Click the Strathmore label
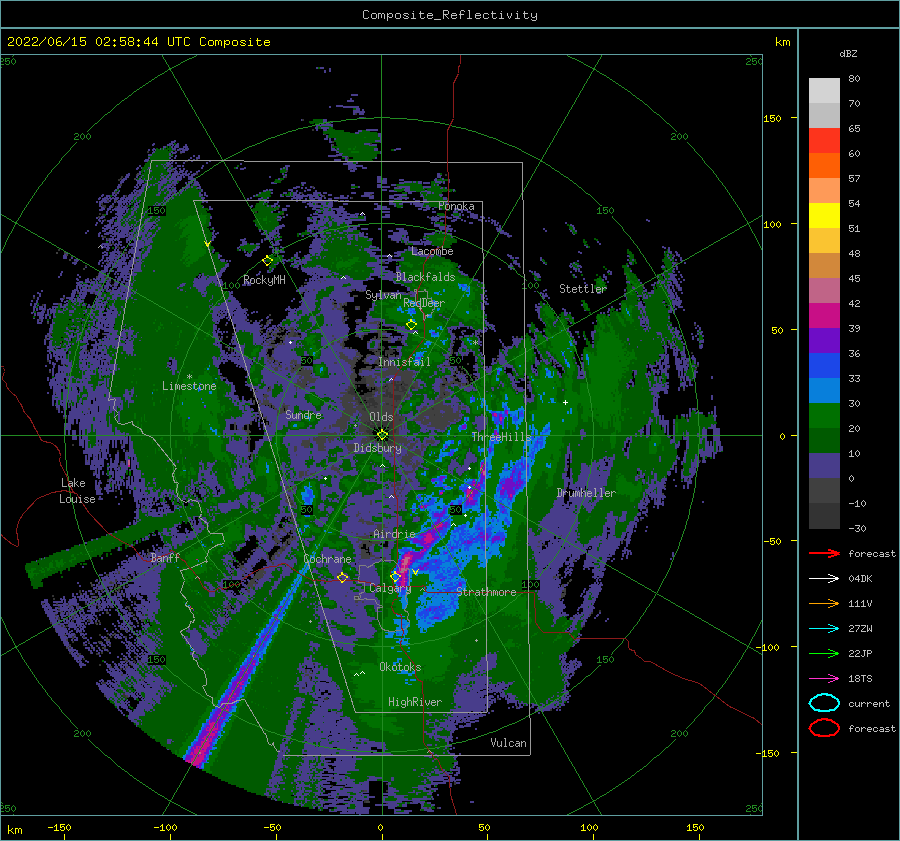 tap(486, 592)
